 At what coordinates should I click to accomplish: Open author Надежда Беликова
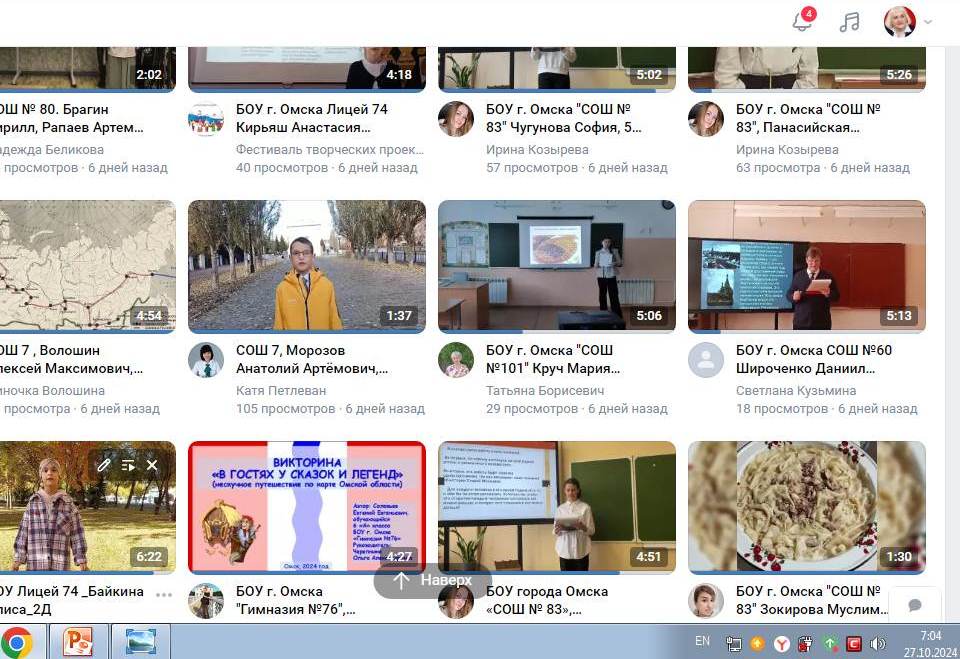point(52,149)
